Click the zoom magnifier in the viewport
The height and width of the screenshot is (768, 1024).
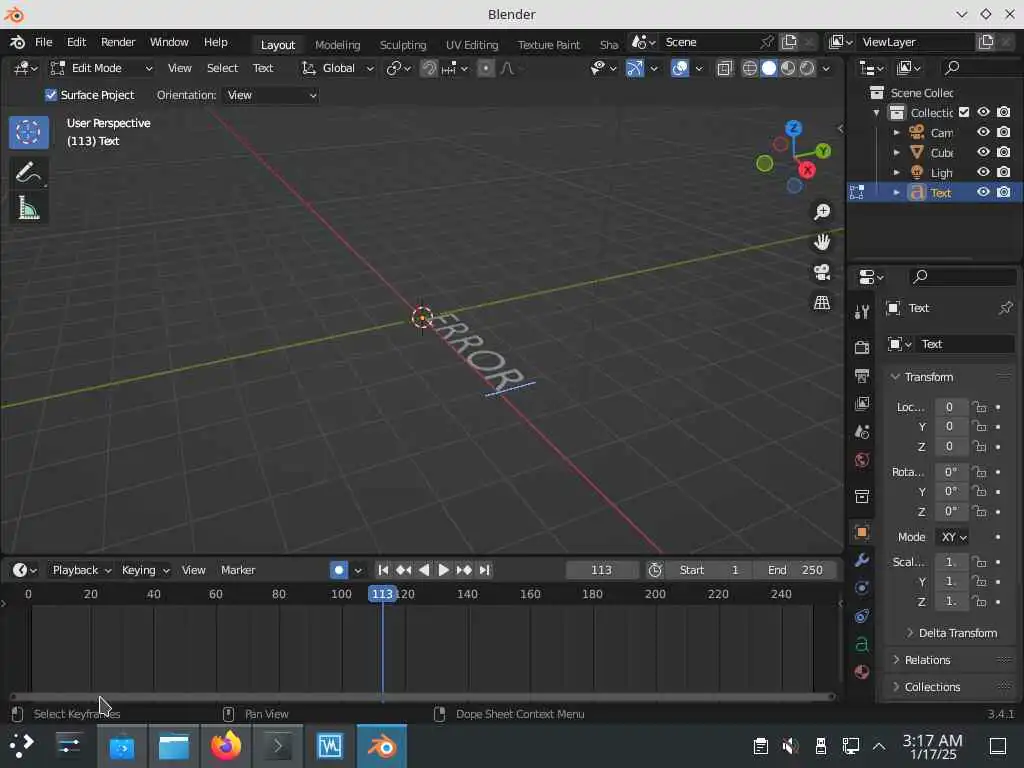pos(822,212)
